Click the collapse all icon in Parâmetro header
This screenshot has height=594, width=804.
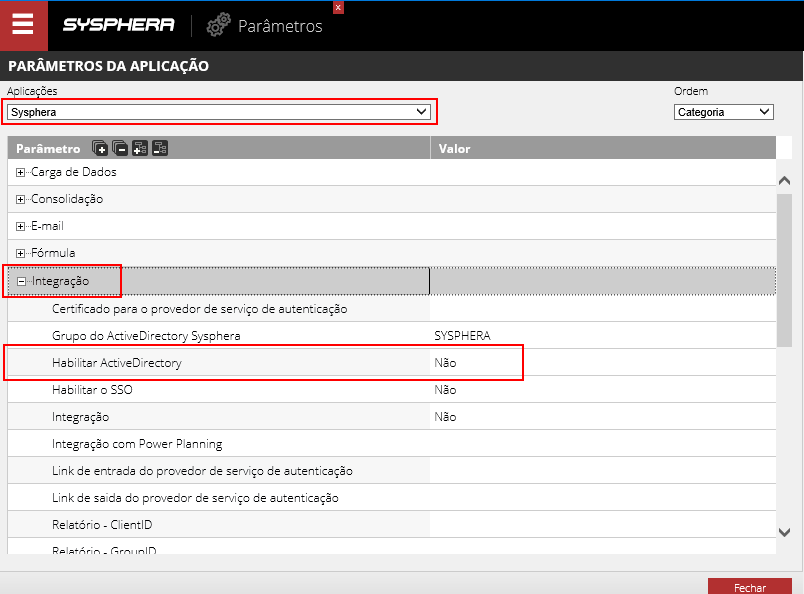tap(120, 148)
